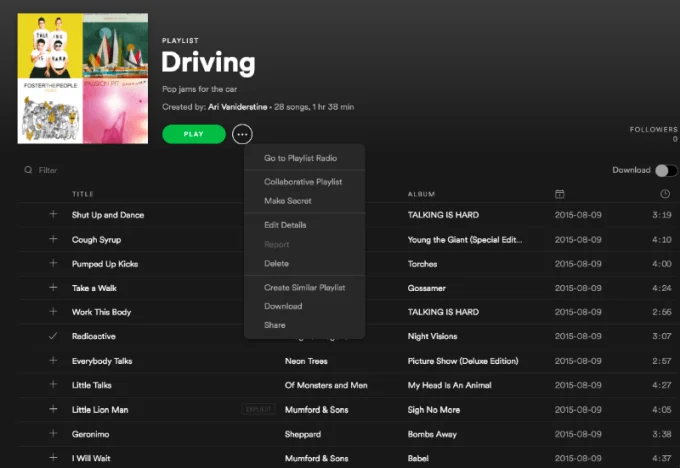The height and width of the screenshot is (468, 680).
Task: Open Of Monsters and Men artist link
Action: click(326, 385)
